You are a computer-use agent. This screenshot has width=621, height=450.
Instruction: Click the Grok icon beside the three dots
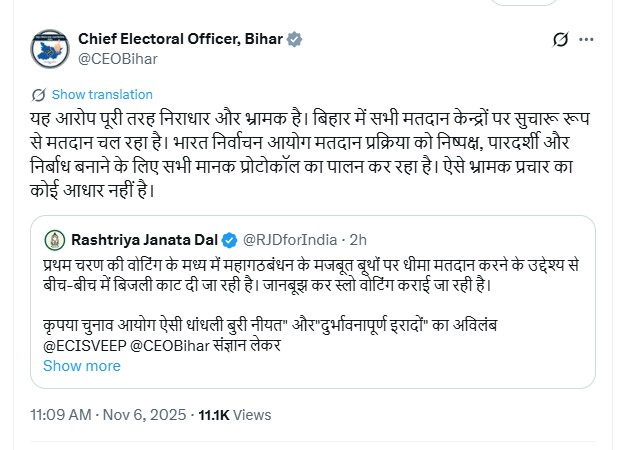(x=561, y=41)
